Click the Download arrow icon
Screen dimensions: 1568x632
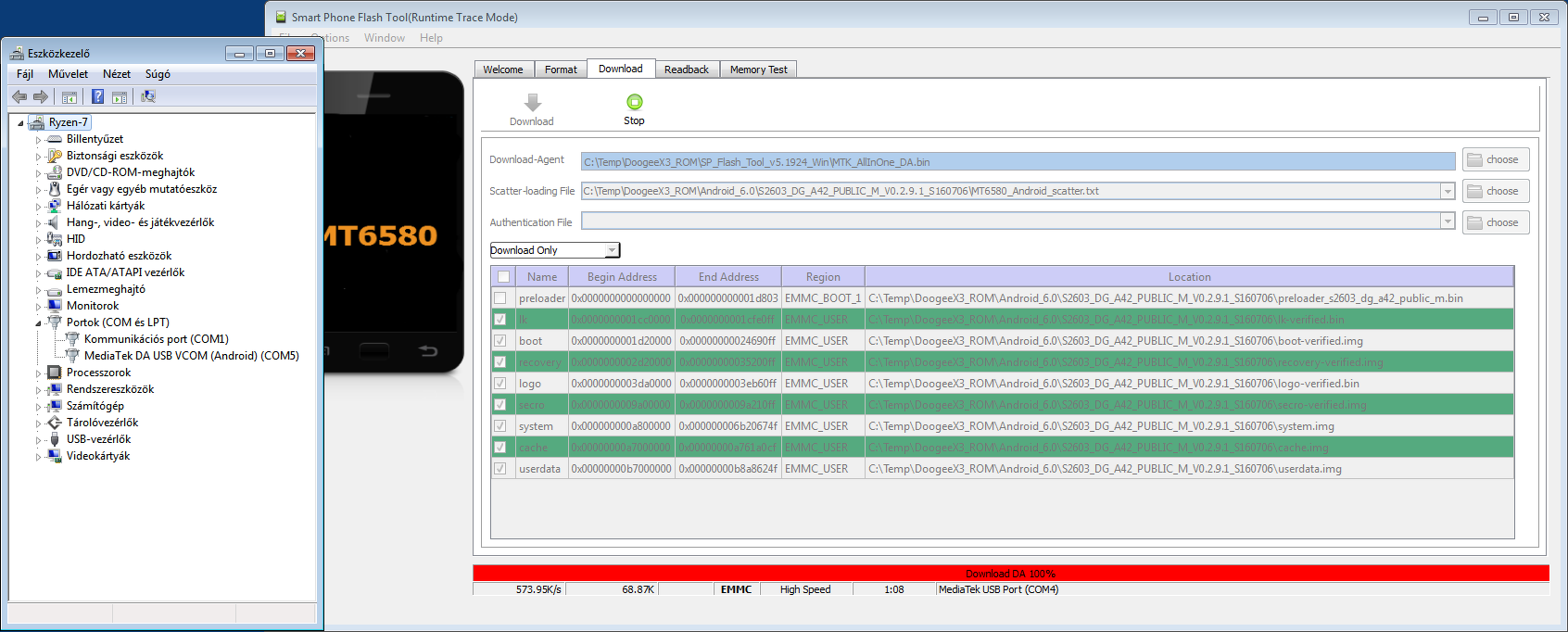(532, 102)
